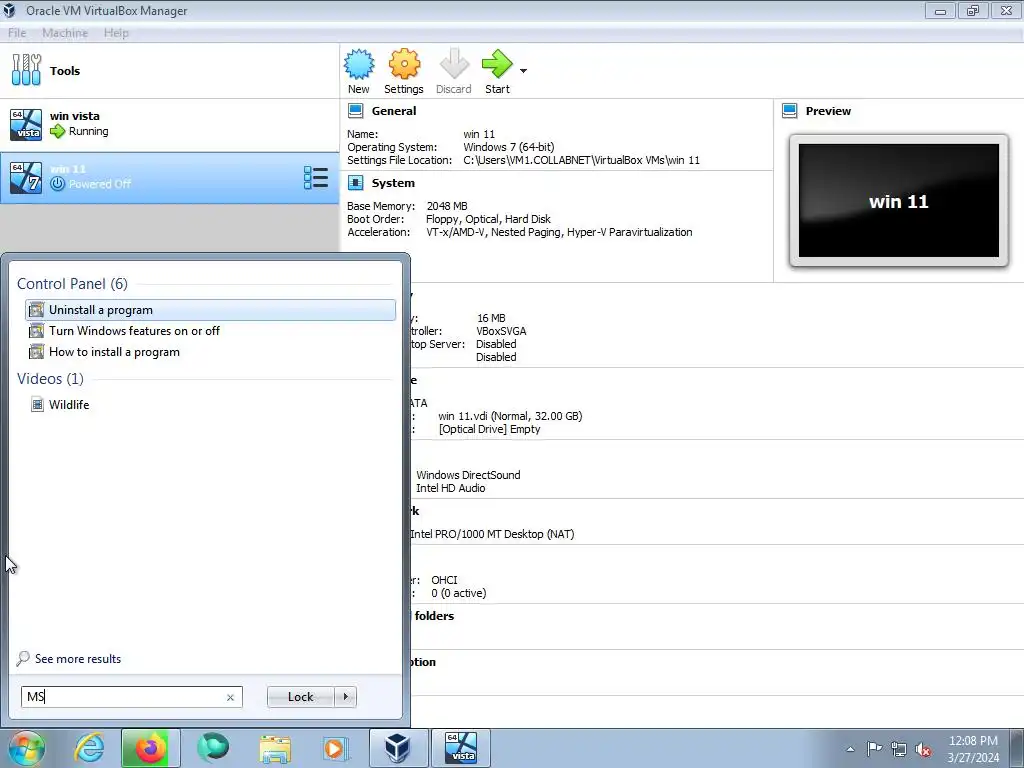The height and width of the screenshot is (768, 1024).
Task: Click the Lock button
Action: 300,697
